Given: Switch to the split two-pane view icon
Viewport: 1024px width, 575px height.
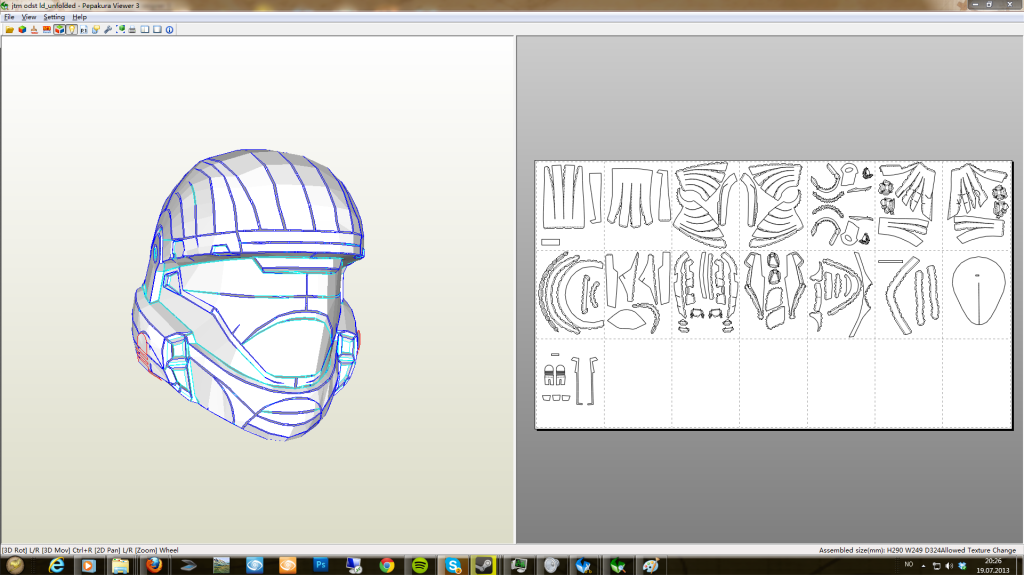Looking at the screenshot, I should click(x=145, y=29).
